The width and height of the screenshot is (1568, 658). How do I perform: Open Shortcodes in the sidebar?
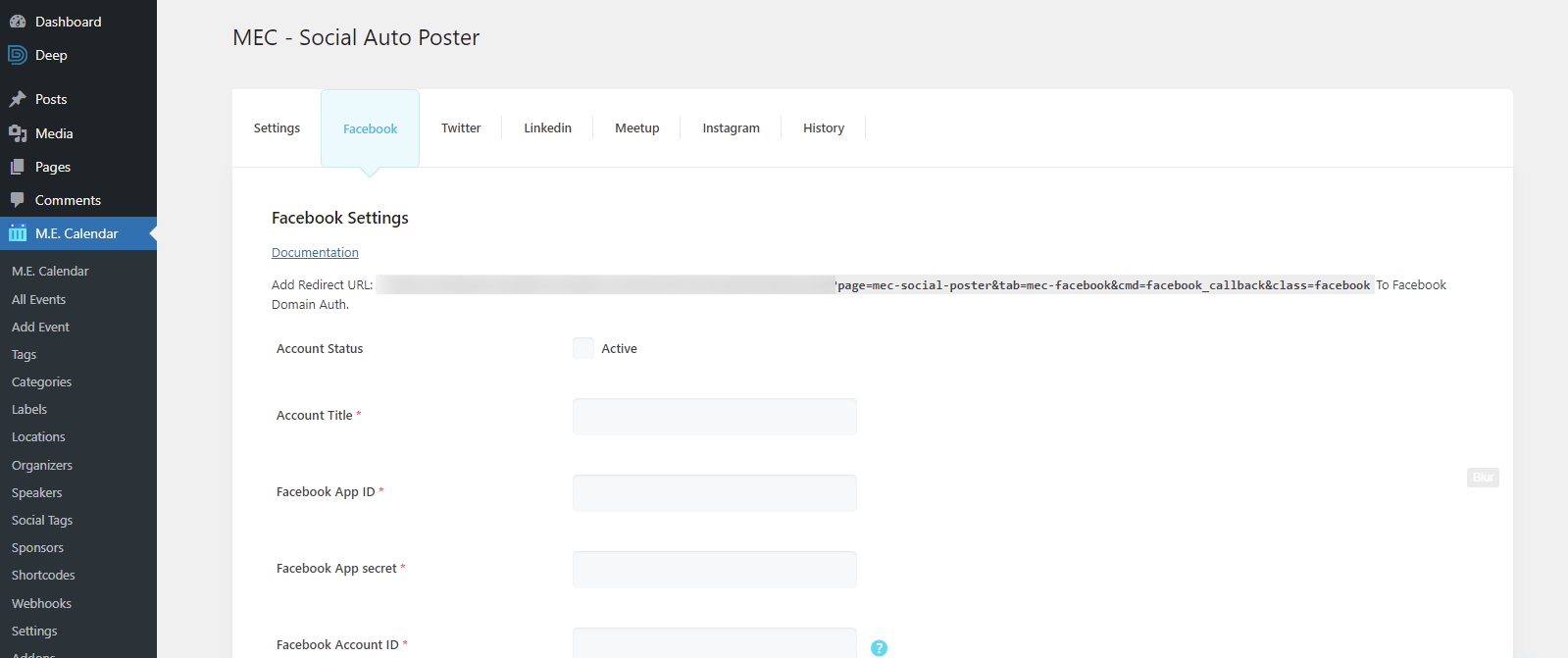point(43,576)
